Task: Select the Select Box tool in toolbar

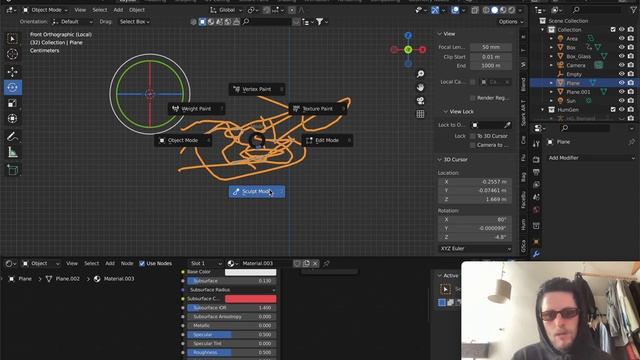Action: click(x=13, y=39)
